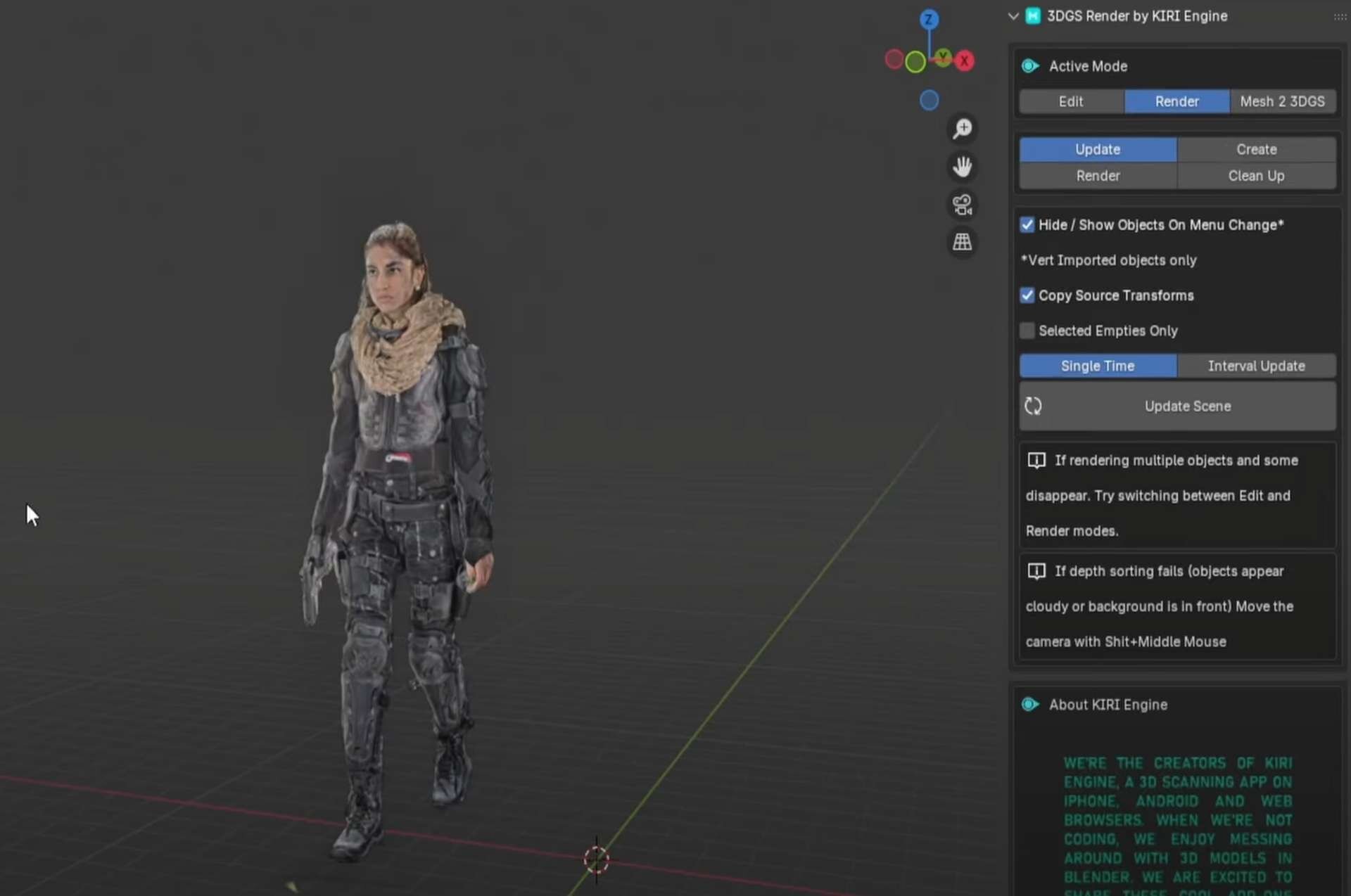This screenshot has height=896, width=1351.
Task: Click panel drag handle dots at top right
Action: click(x=1339, y=16)
